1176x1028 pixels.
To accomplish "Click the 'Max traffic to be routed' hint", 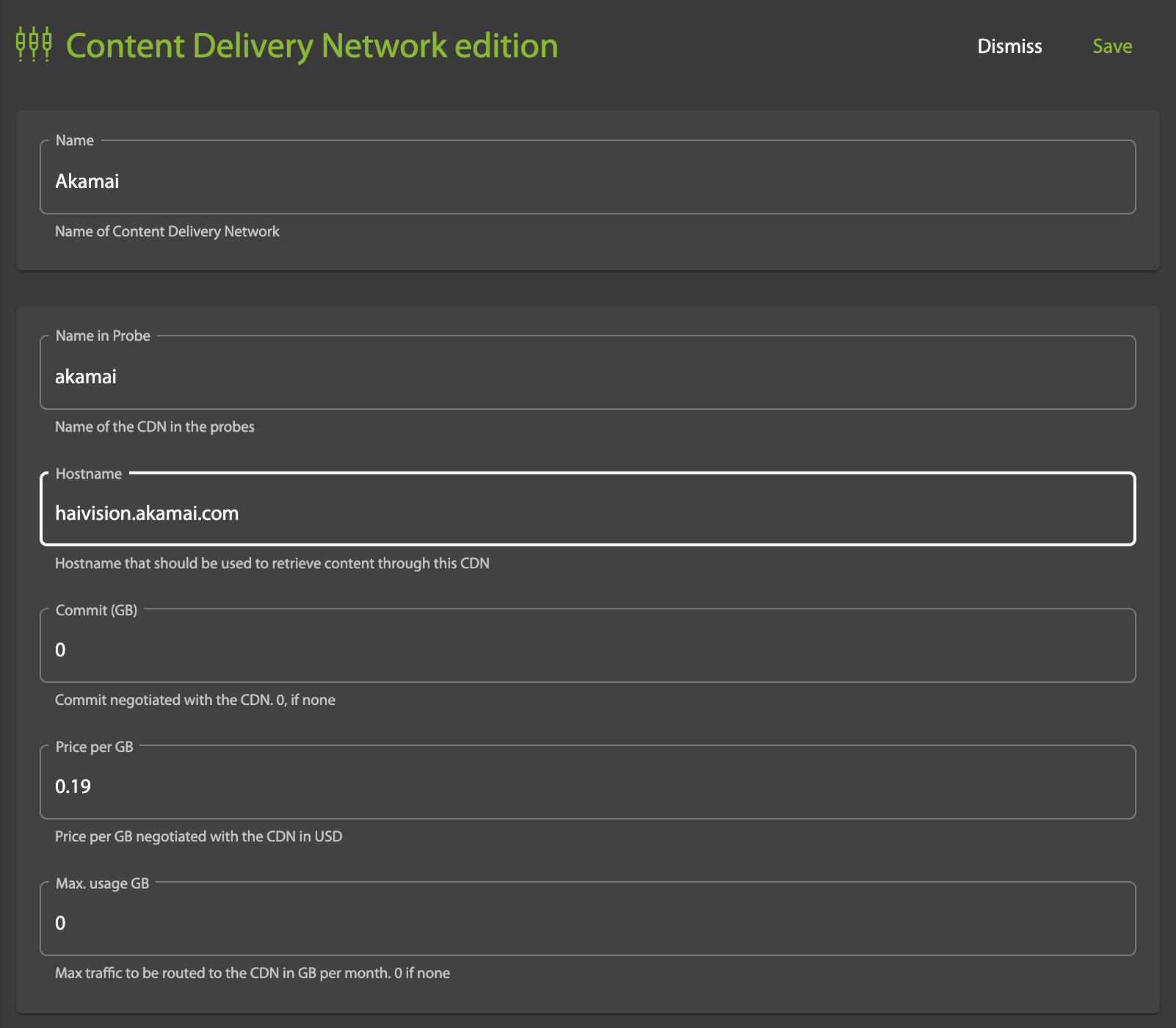I will click(253, 973).
